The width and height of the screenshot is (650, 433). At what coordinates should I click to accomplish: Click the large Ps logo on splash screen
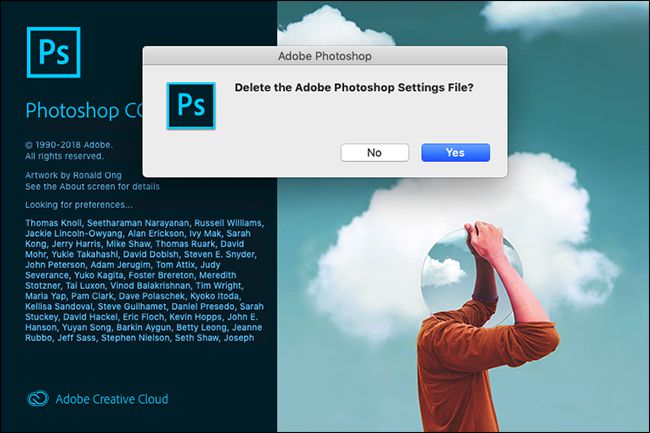coord(53,52)
